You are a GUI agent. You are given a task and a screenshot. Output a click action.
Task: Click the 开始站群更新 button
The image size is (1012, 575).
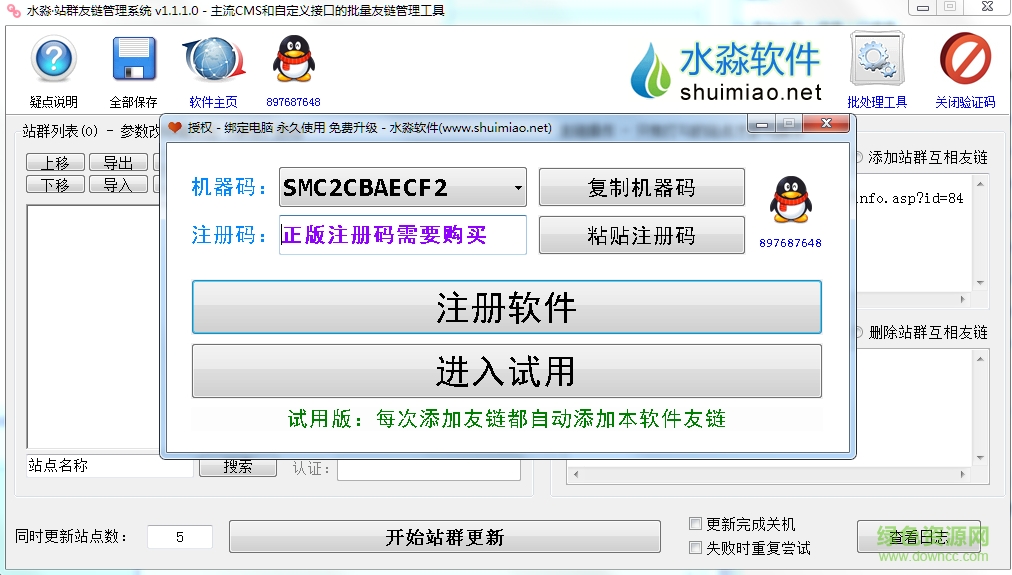coord(445,537)
